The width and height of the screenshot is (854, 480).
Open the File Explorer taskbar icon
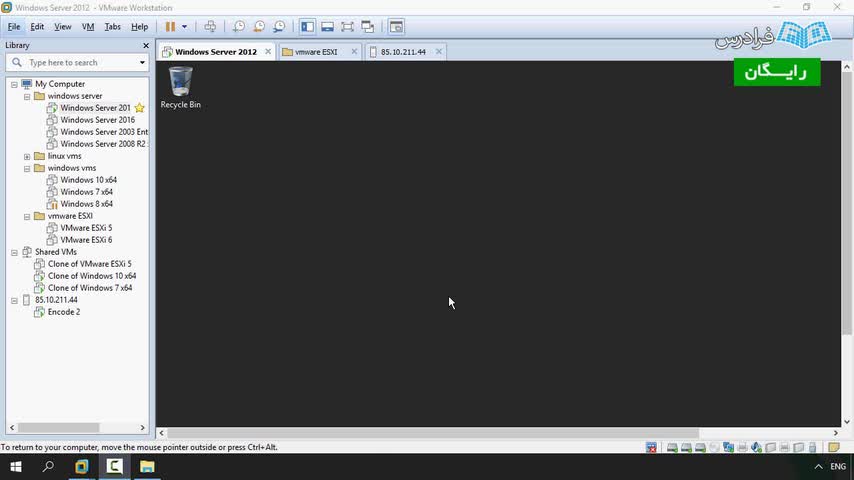147,467
